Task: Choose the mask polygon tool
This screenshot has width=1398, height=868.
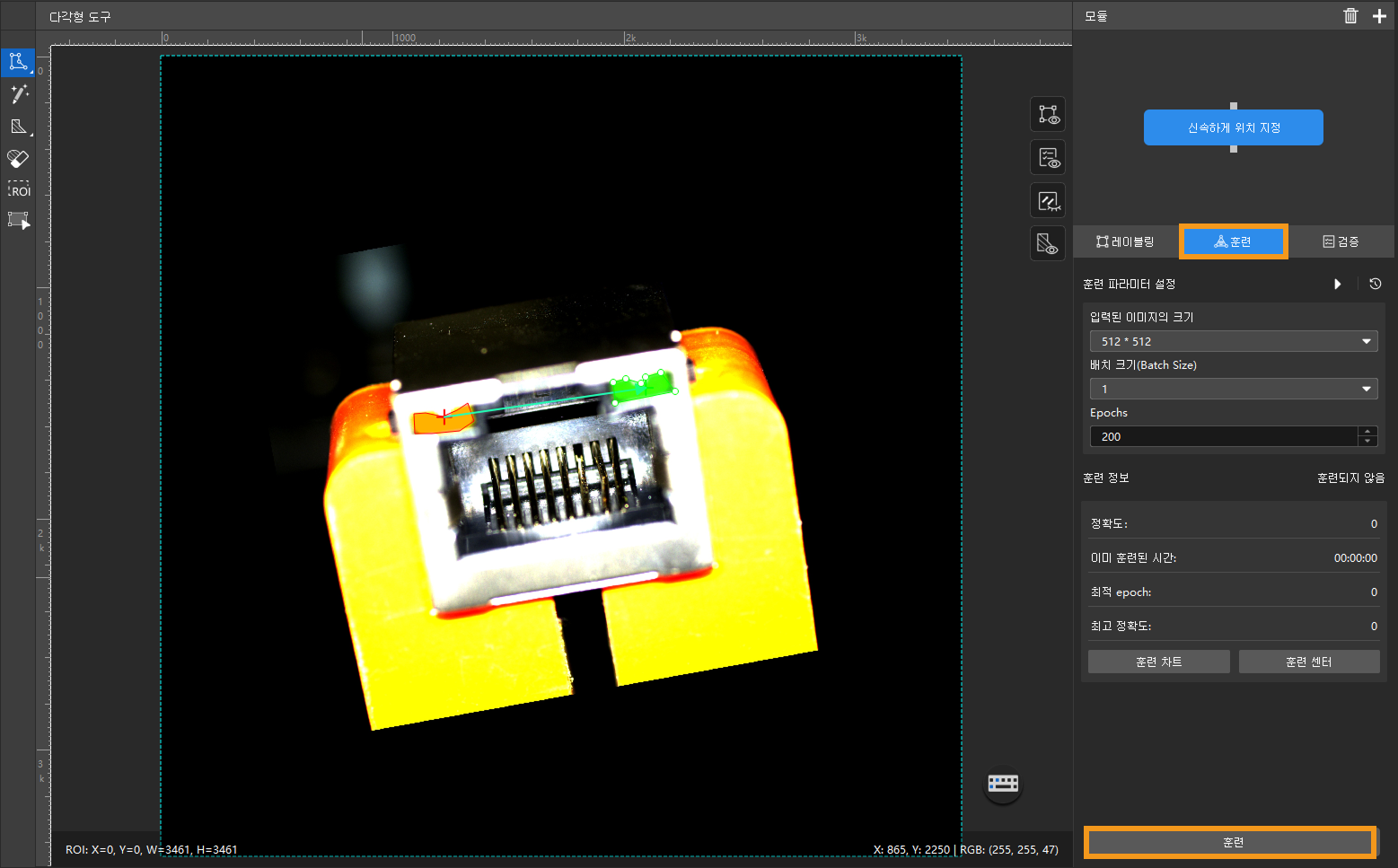Action: 18,127
